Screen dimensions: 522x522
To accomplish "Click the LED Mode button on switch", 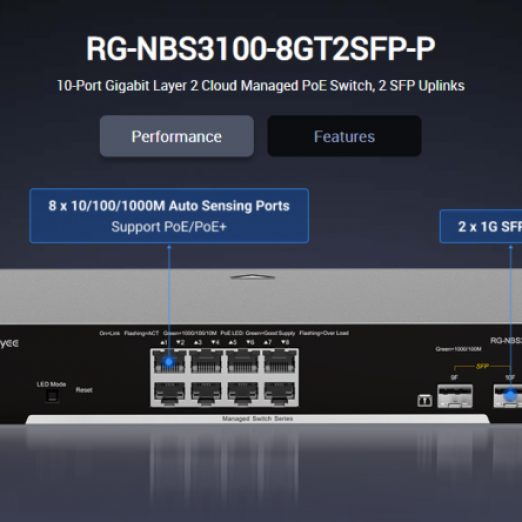I will (x=52, y=396).
